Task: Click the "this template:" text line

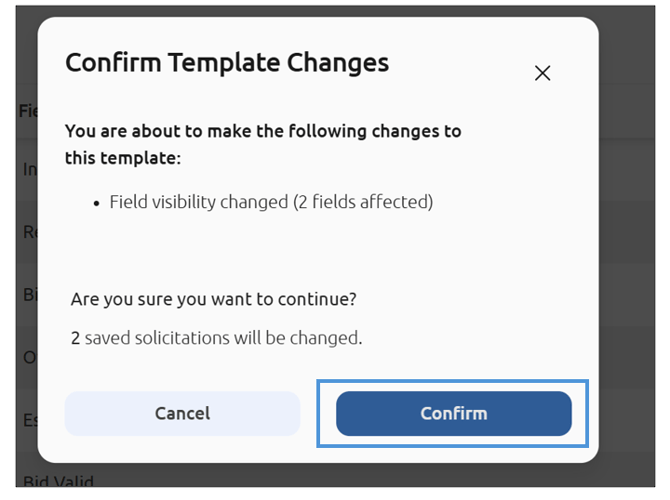Action: point(122,158)
